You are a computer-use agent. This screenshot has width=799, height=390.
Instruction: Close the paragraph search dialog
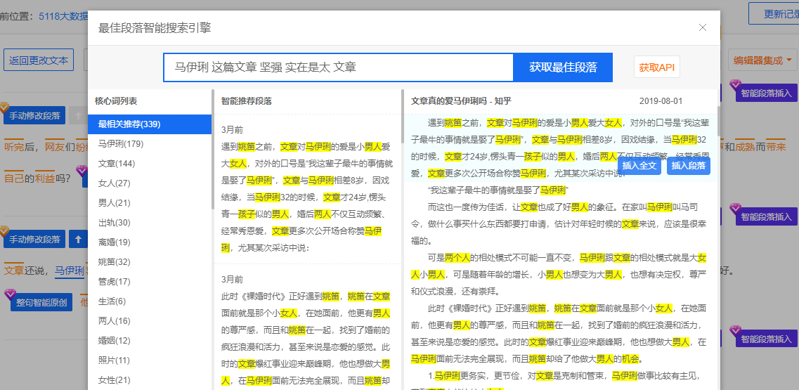[703, 28]
